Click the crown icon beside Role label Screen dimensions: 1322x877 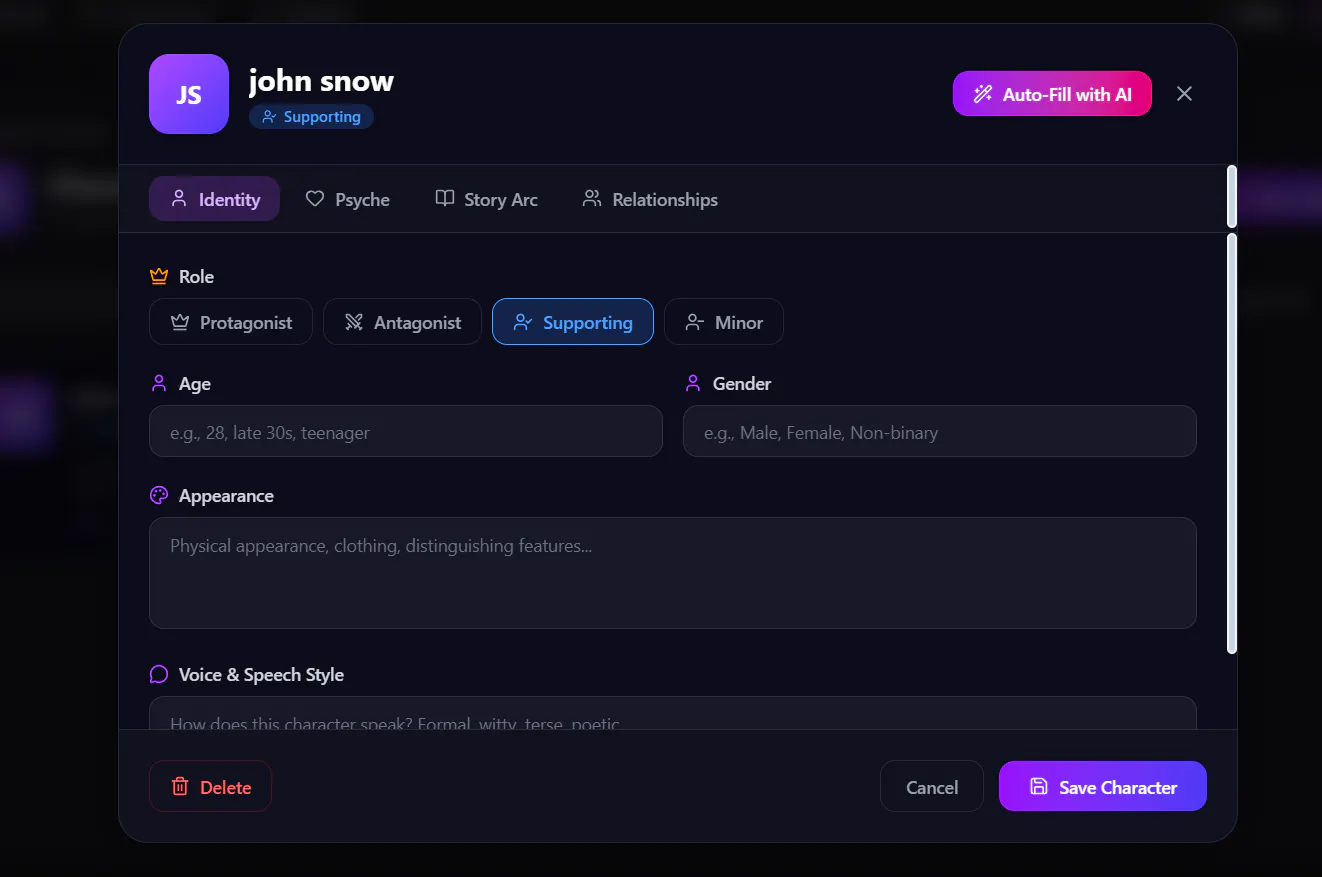click(159, 276)
